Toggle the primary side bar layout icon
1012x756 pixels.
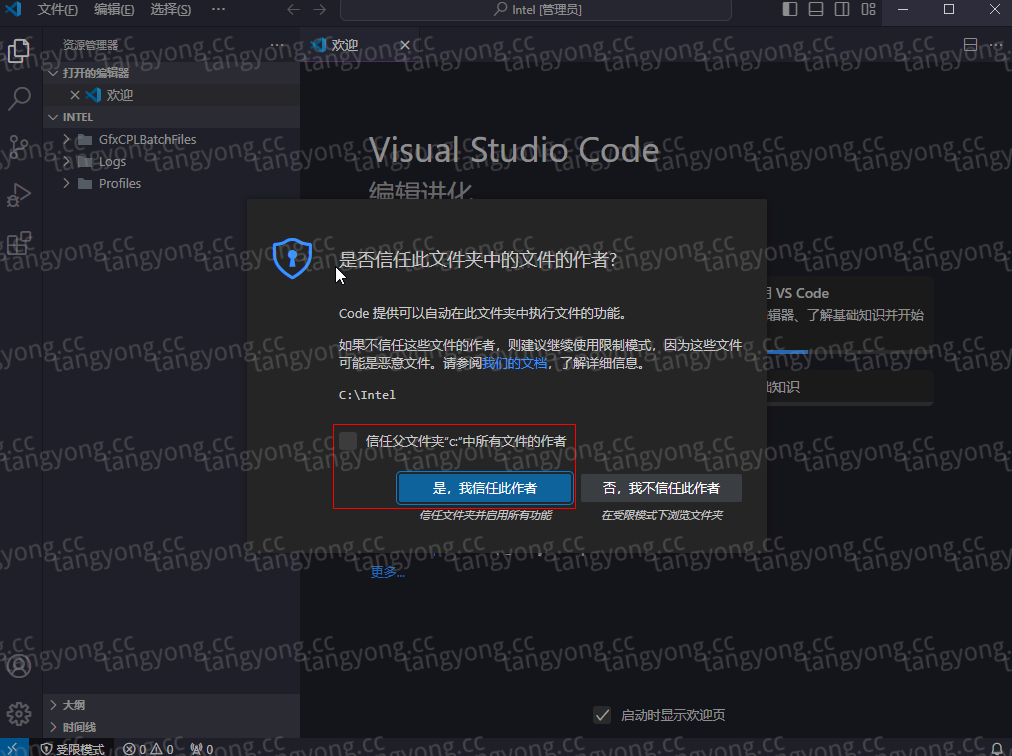[790, 9]
